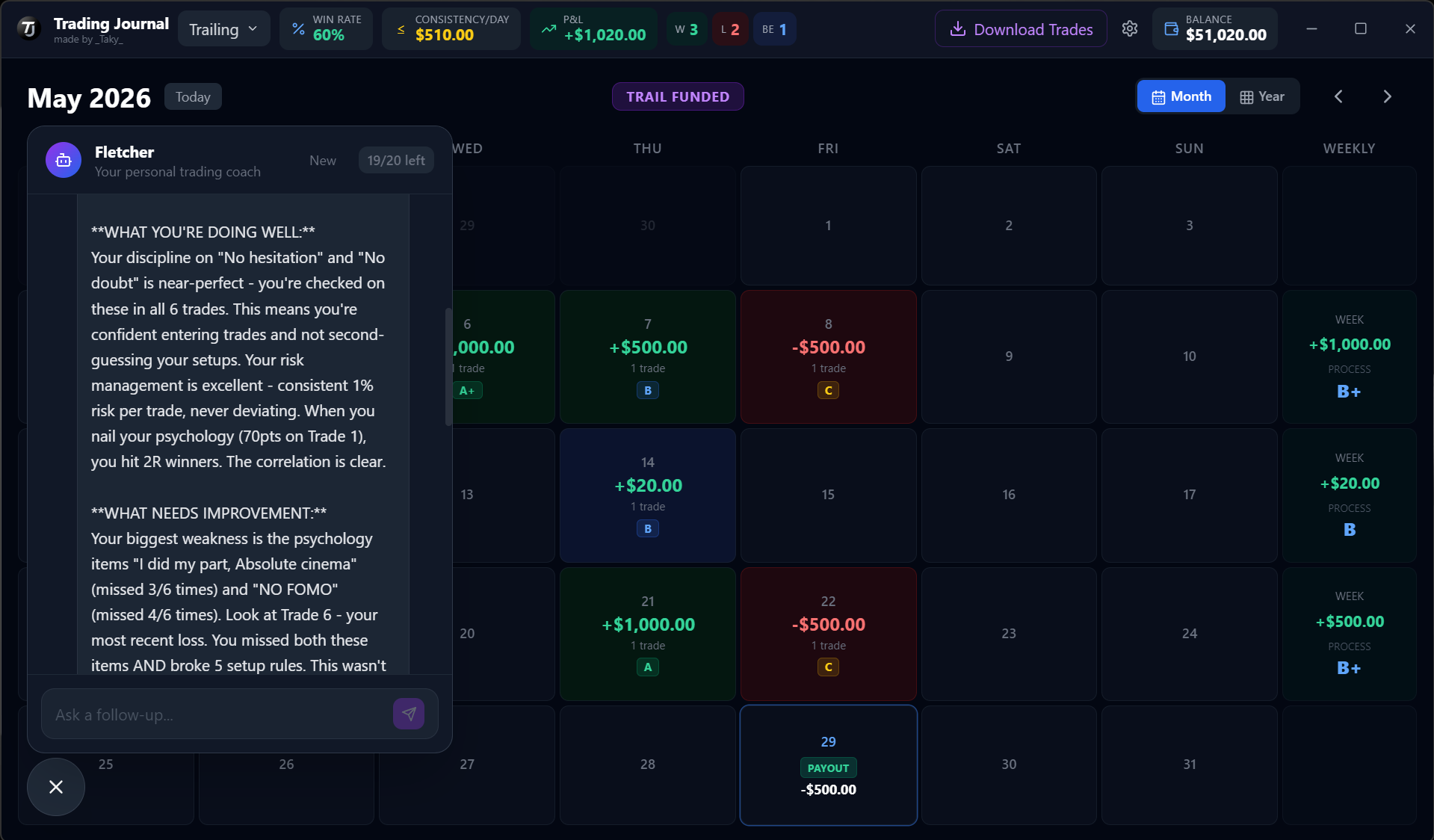Image resolution: width=1434 pixels, height=840 pixels.
Task: Click the consistency per day icon
Action: [401, 29]
